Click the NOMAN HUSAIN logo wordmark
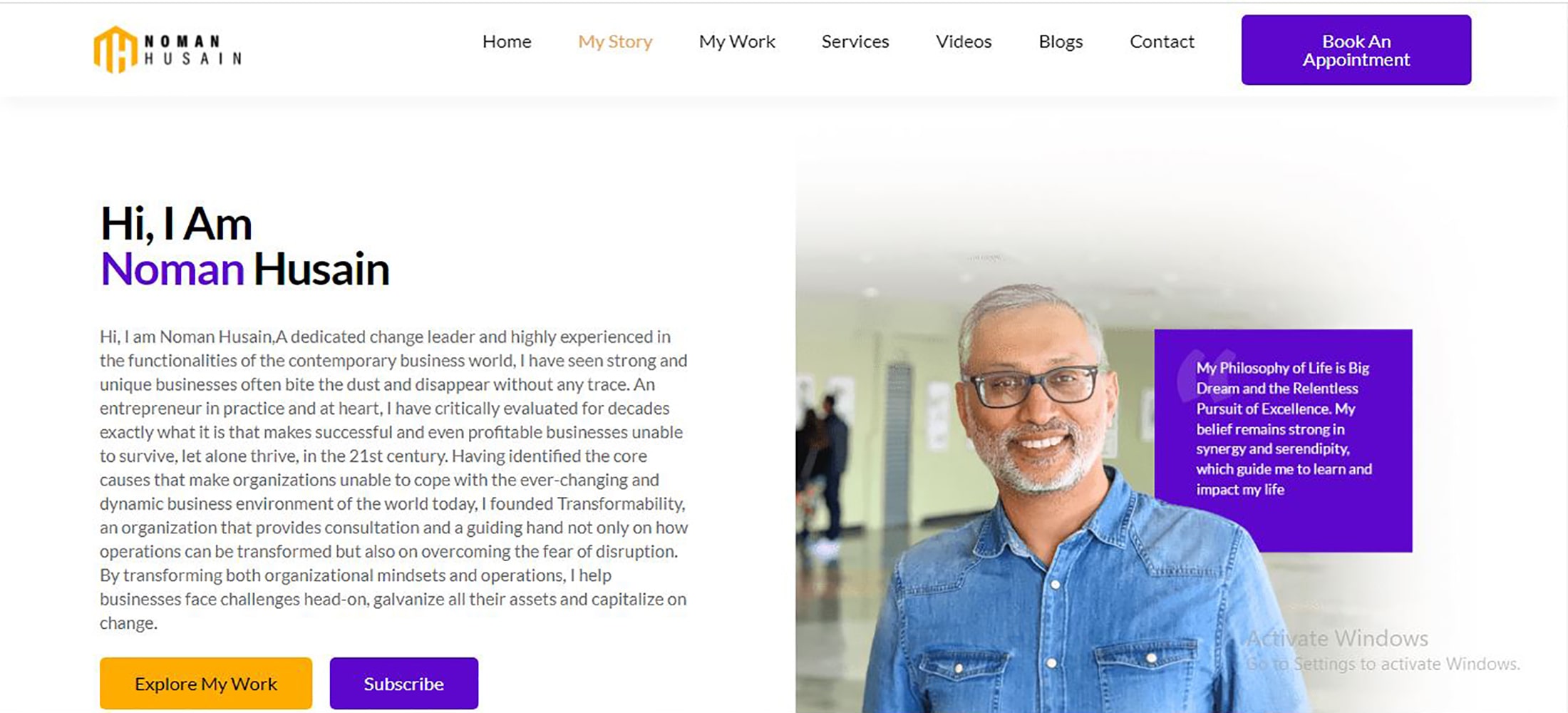This screenshot has width=1568, height=713. pyautogui.click(x=192, y=50)
